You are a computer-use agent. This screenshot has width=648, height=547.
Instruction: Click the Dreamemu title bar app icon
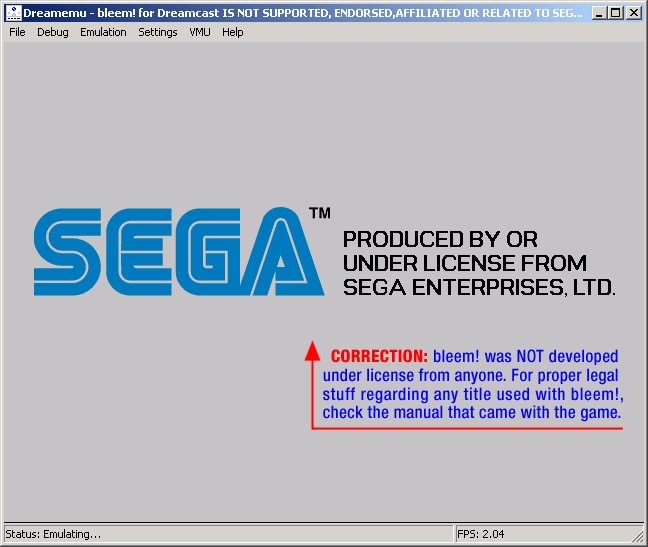13,13
